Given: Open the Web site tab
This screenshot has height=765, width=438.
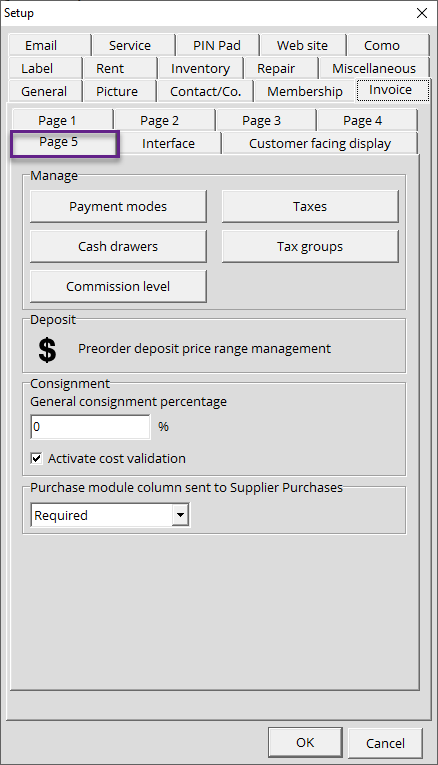Looking at the screenshot, I should point(303,45).
